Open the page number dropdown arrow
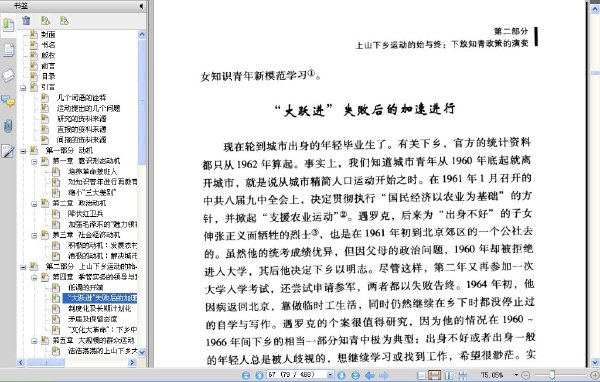 330,375
